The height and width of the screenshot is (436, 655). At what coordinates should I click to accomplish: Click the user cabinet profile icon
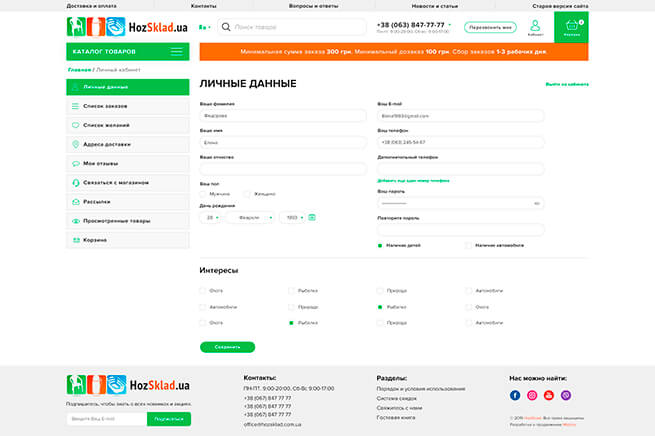(x=535, y=25)
